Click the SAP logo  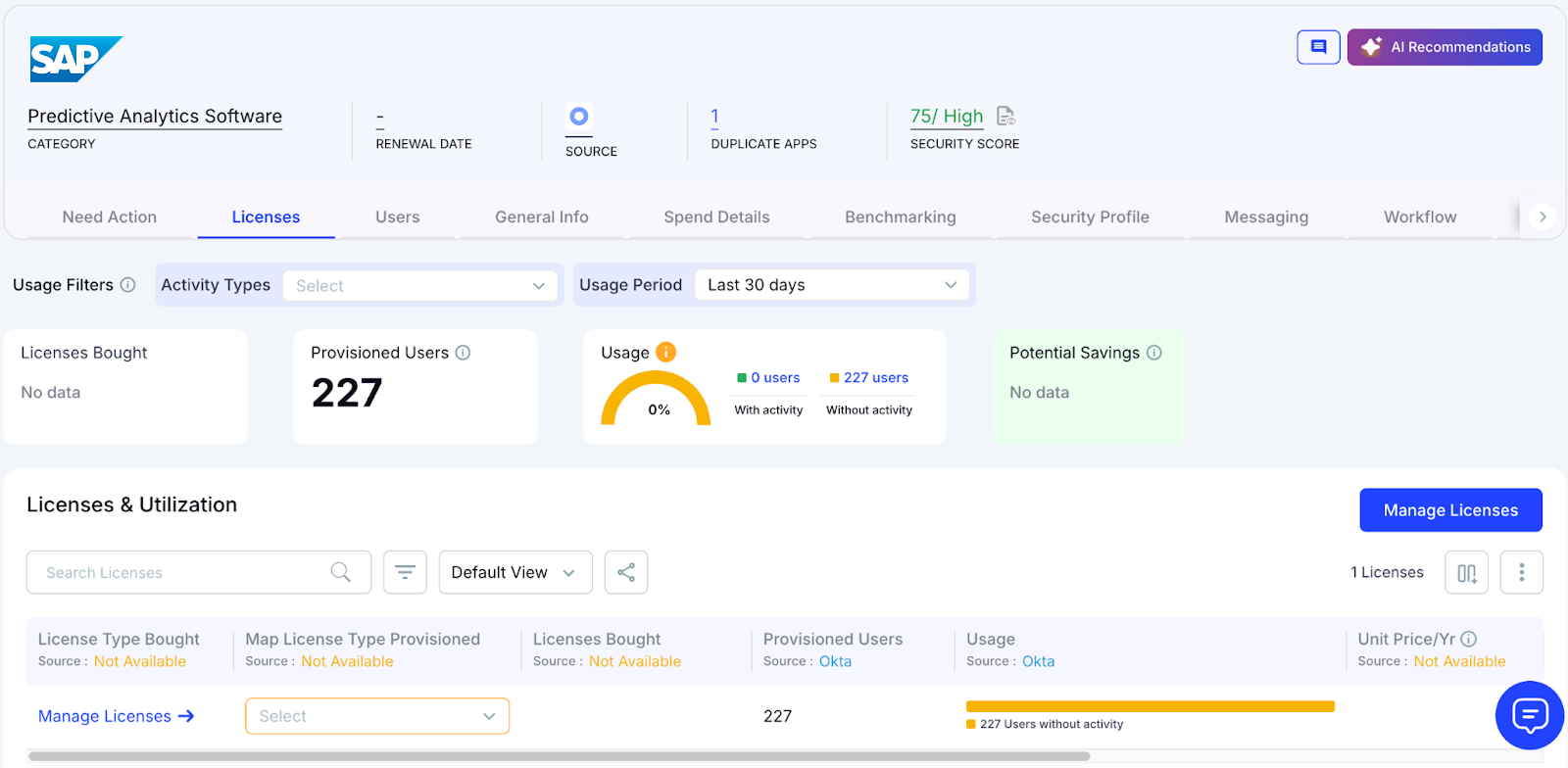coord(75,59)
